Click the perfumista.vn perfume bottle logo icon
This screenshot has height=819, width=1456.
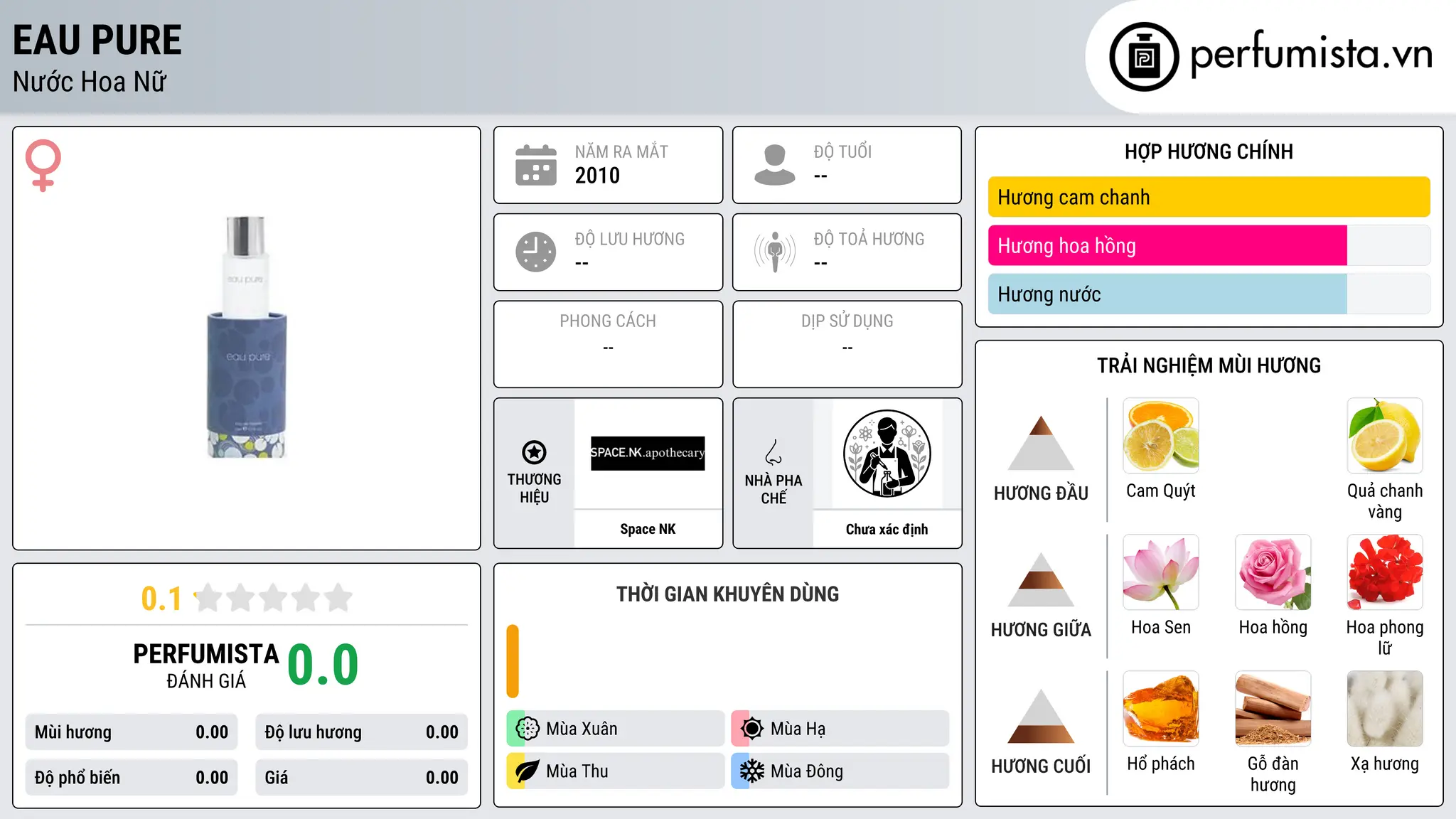(x=1144, y=57)
